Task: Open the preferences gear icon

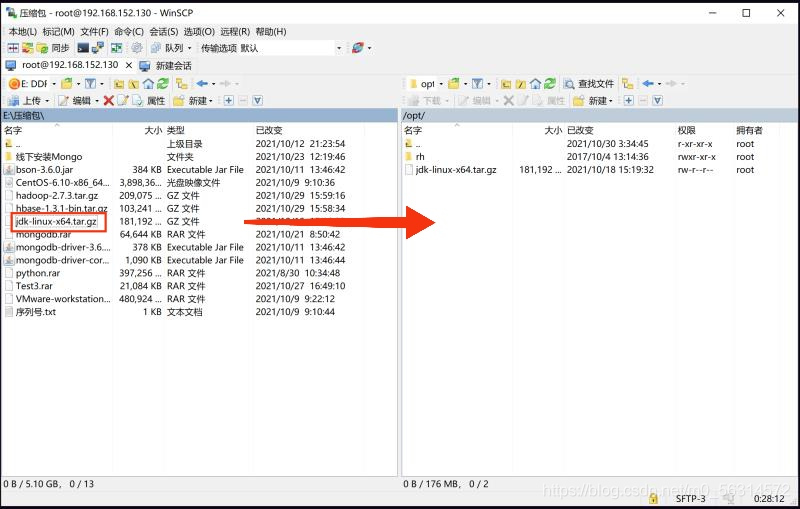Action: (x=137, y=48)
